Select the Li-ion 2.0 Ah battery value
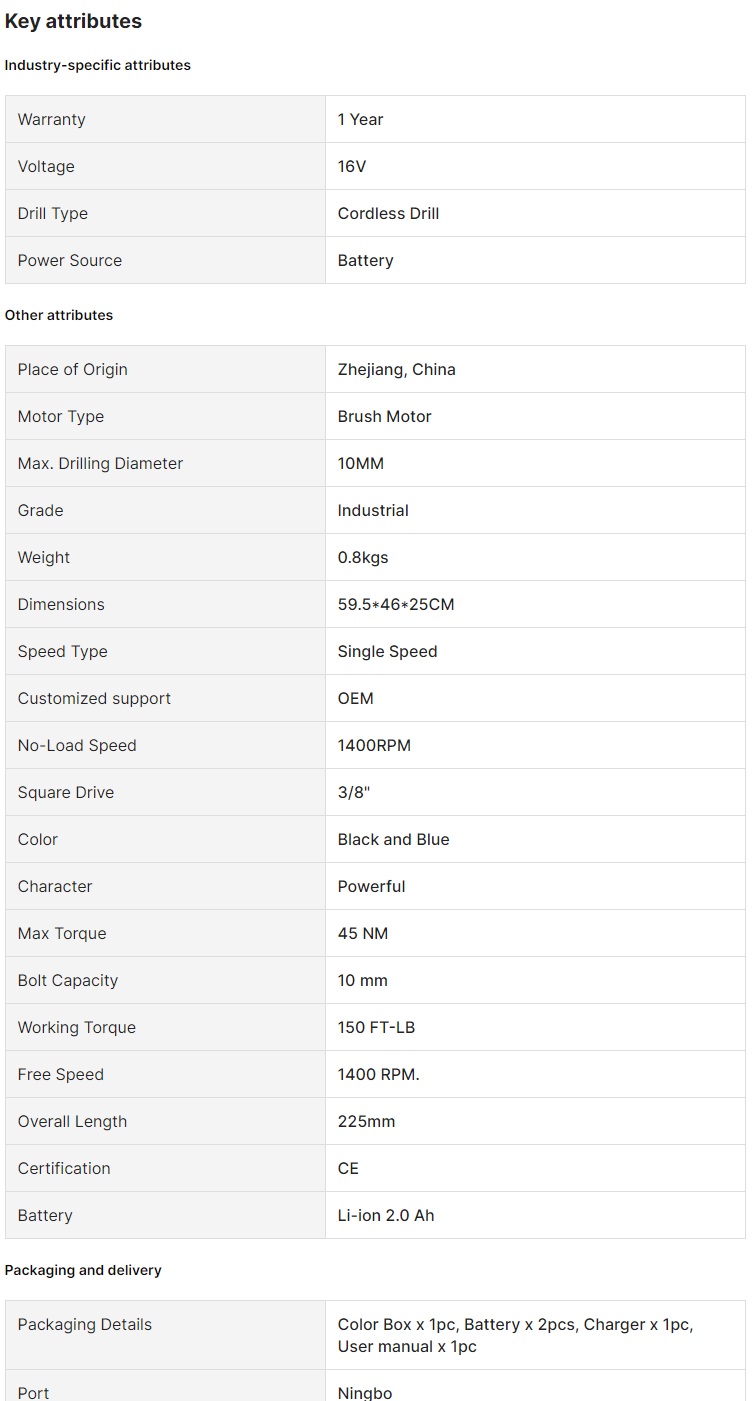 coord(386,1215)
